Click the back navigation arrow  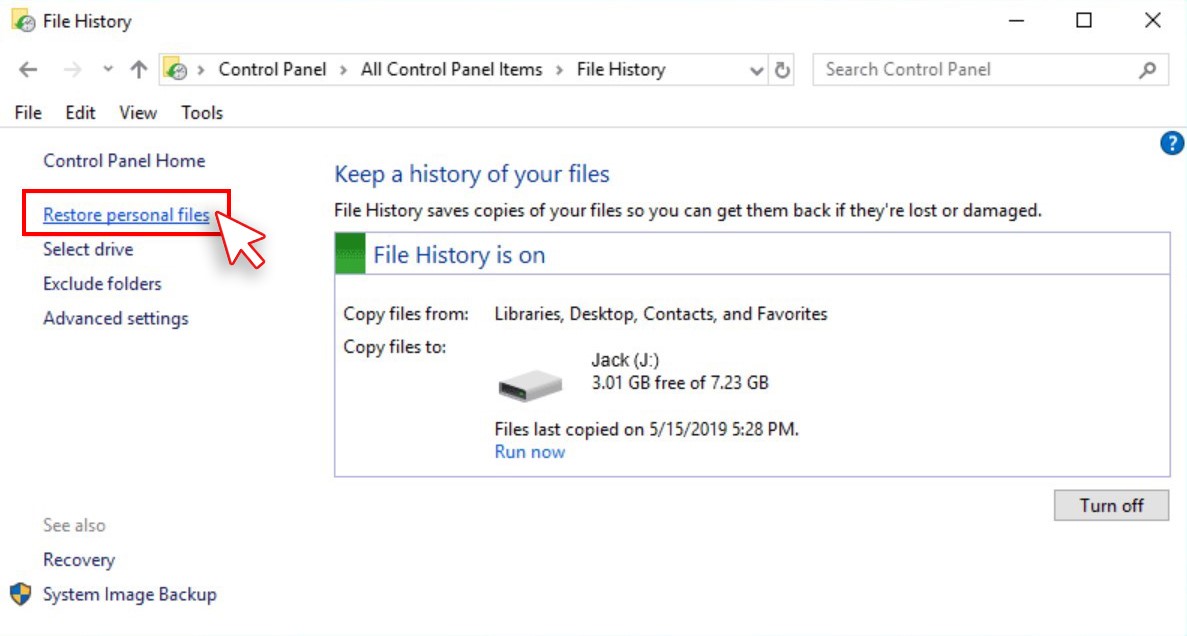point(28,70)
